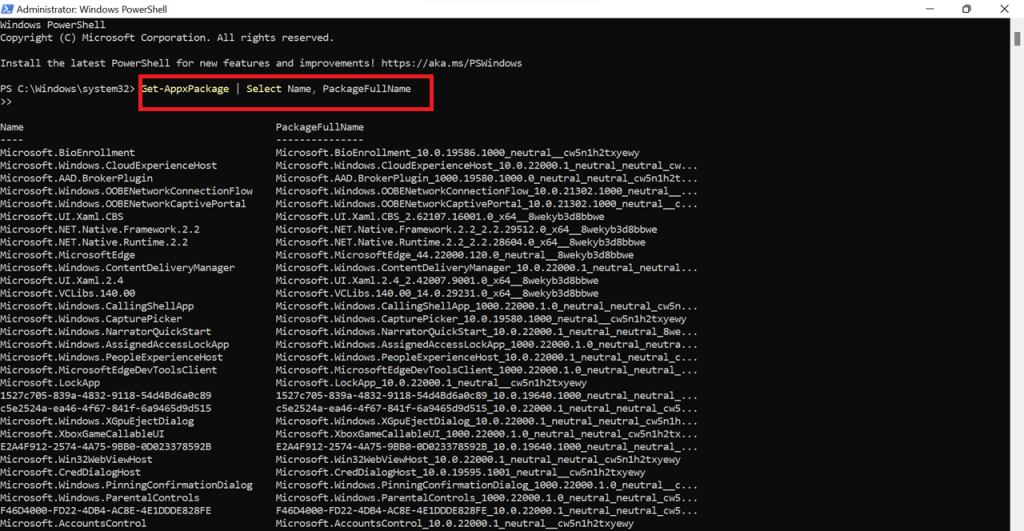Click the vertical scrollbar thumb
Viewport: 1024px width, 531px height.
pos(1018,40)
